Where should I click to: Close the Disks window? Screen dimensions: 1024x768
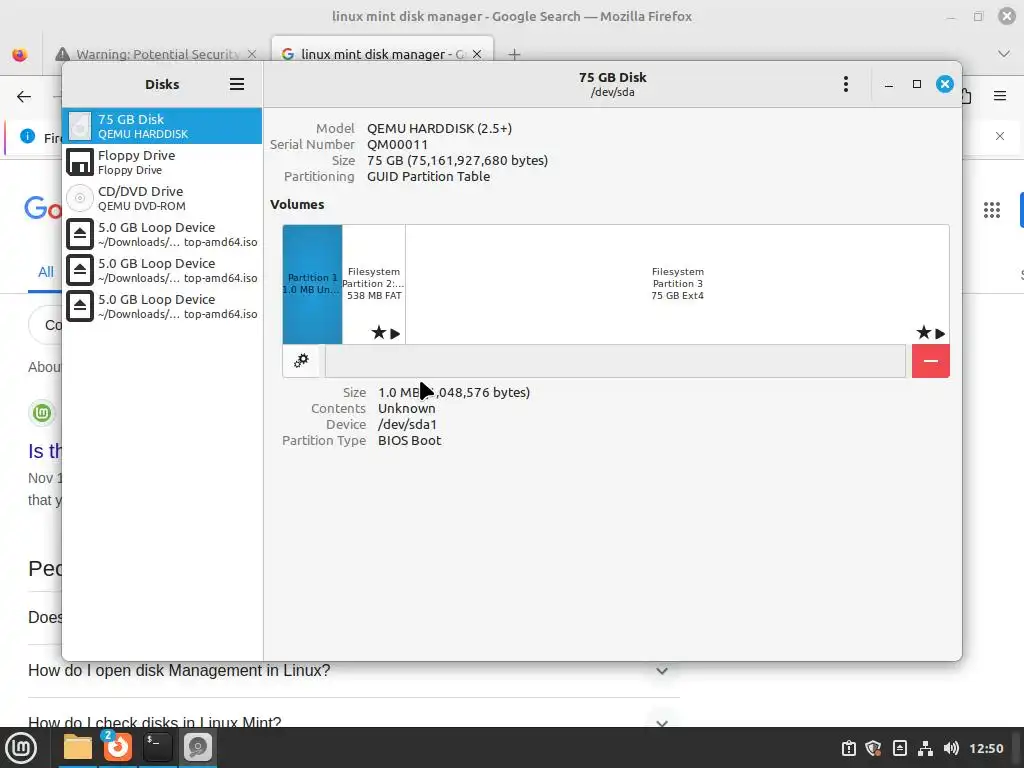point(944,84)
